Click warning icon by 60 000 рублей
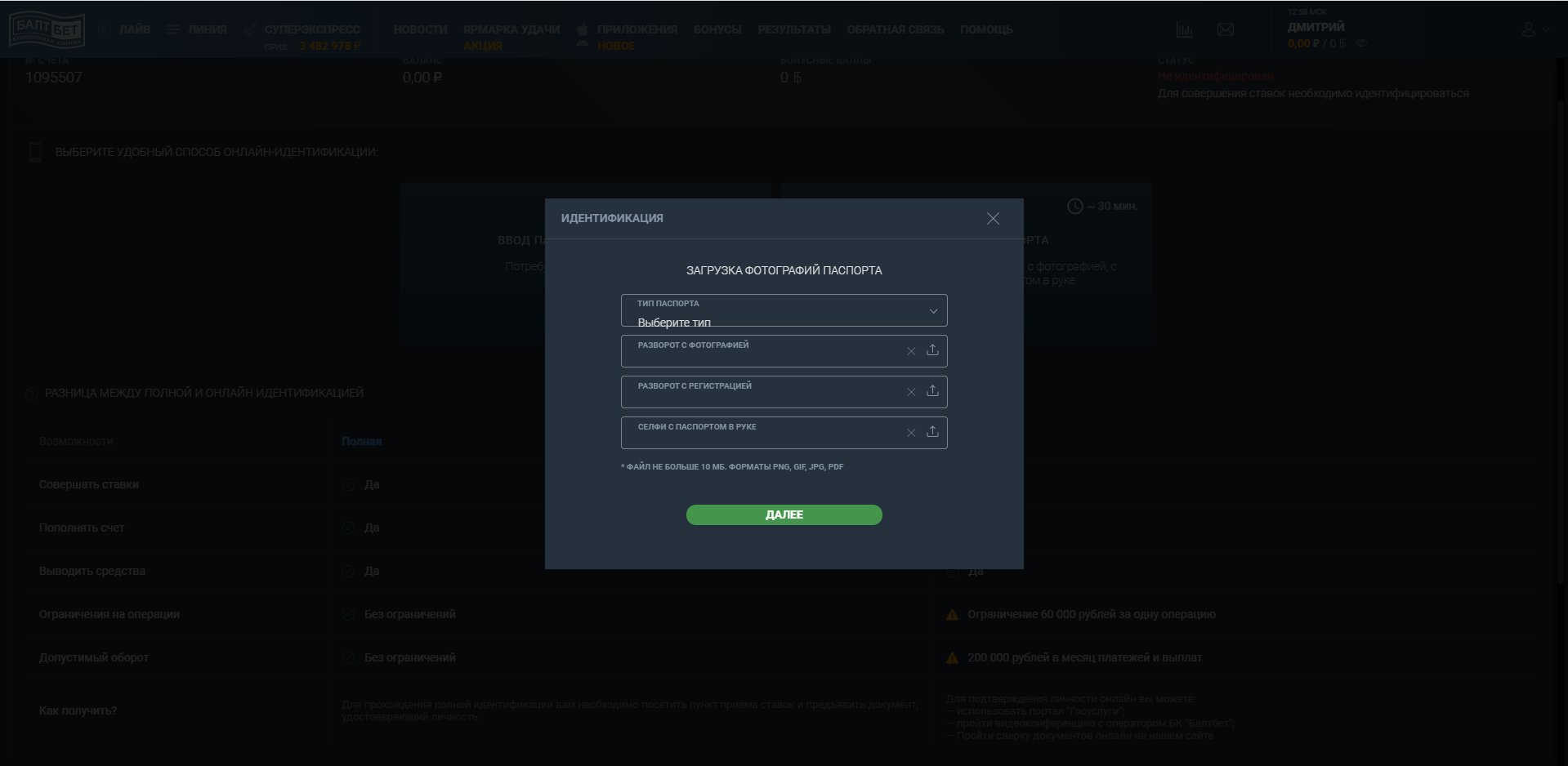1568x766 pixels. point(952,615)
